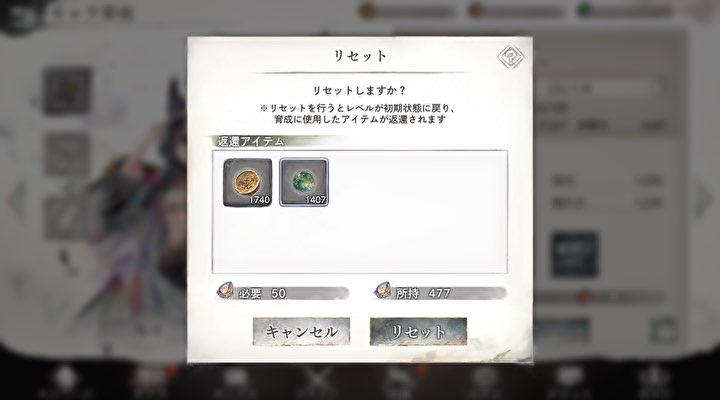Screen dimensions: 720x400
Task: Click the キャンセル button
Action: coord(301,331)
